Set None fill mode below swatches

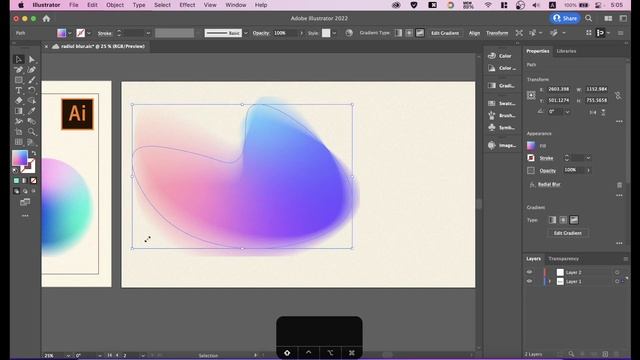click(33, 180)
